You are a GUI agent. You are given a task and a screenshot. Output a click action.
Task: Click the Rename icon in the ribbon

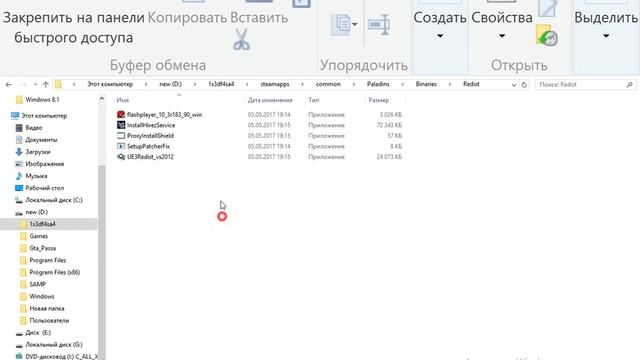tap(379, 25)
